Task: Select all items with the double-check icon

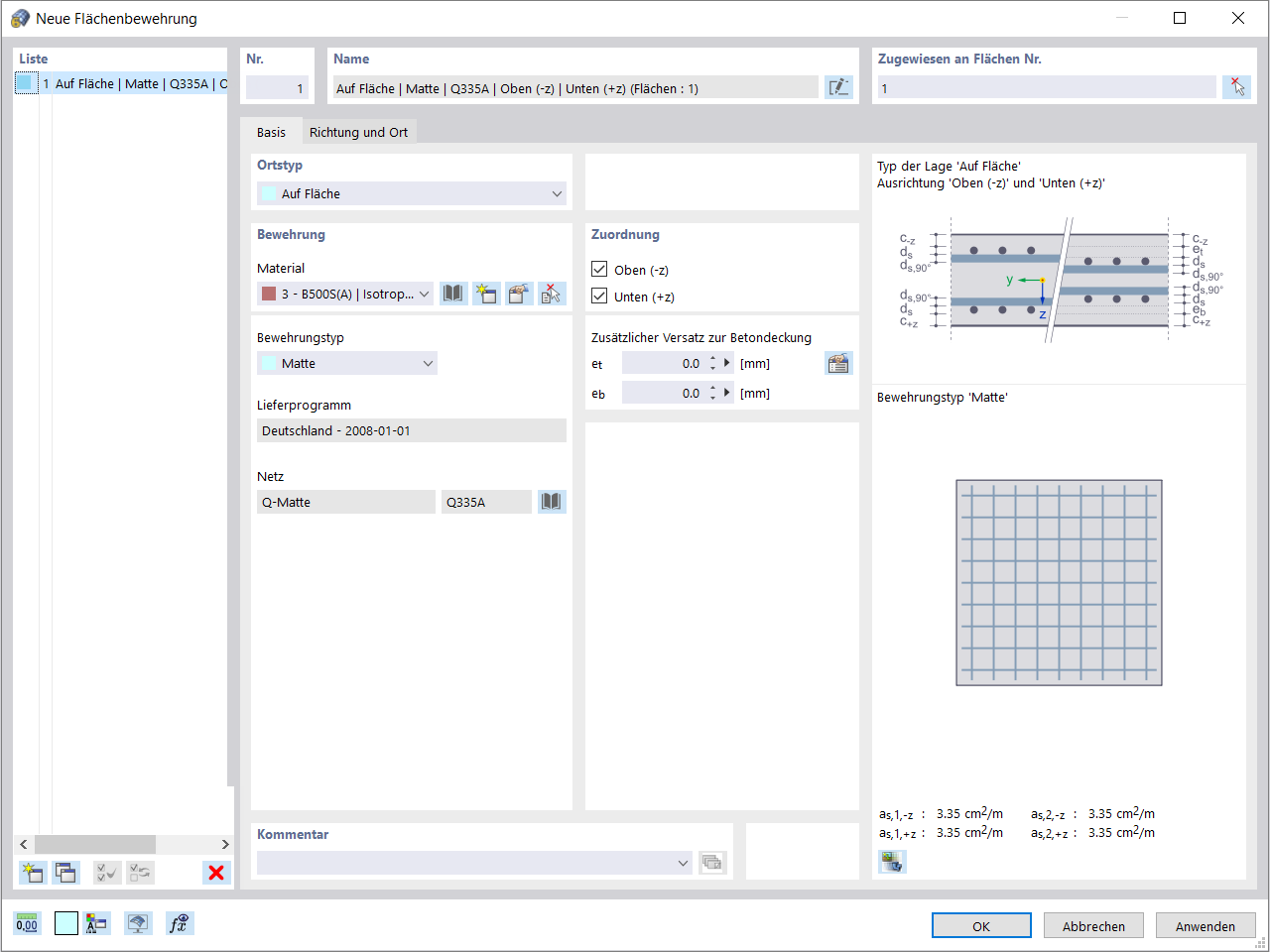Action: click(107, 873)
